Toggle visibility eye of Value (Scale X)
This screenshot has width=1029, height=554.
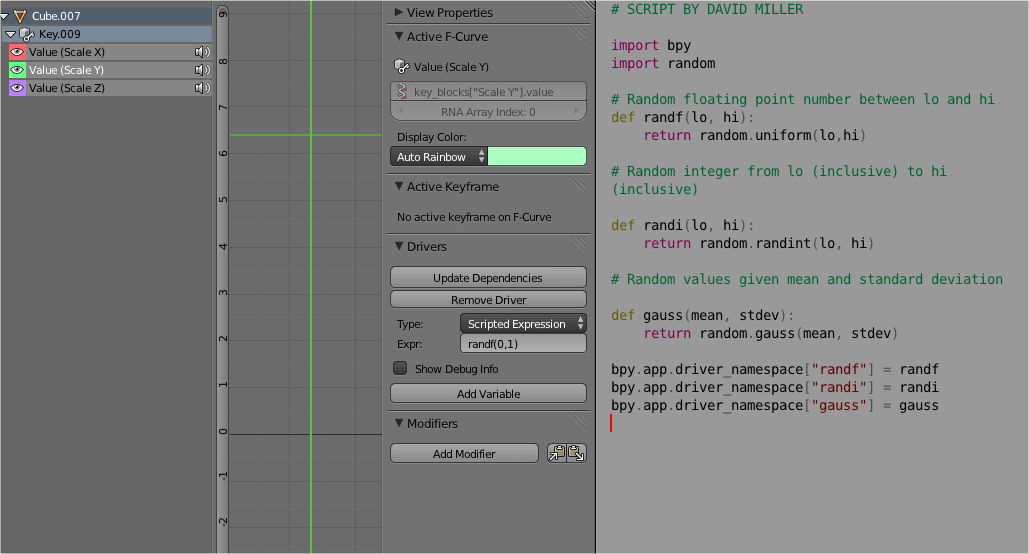click(x=17, y=52)
